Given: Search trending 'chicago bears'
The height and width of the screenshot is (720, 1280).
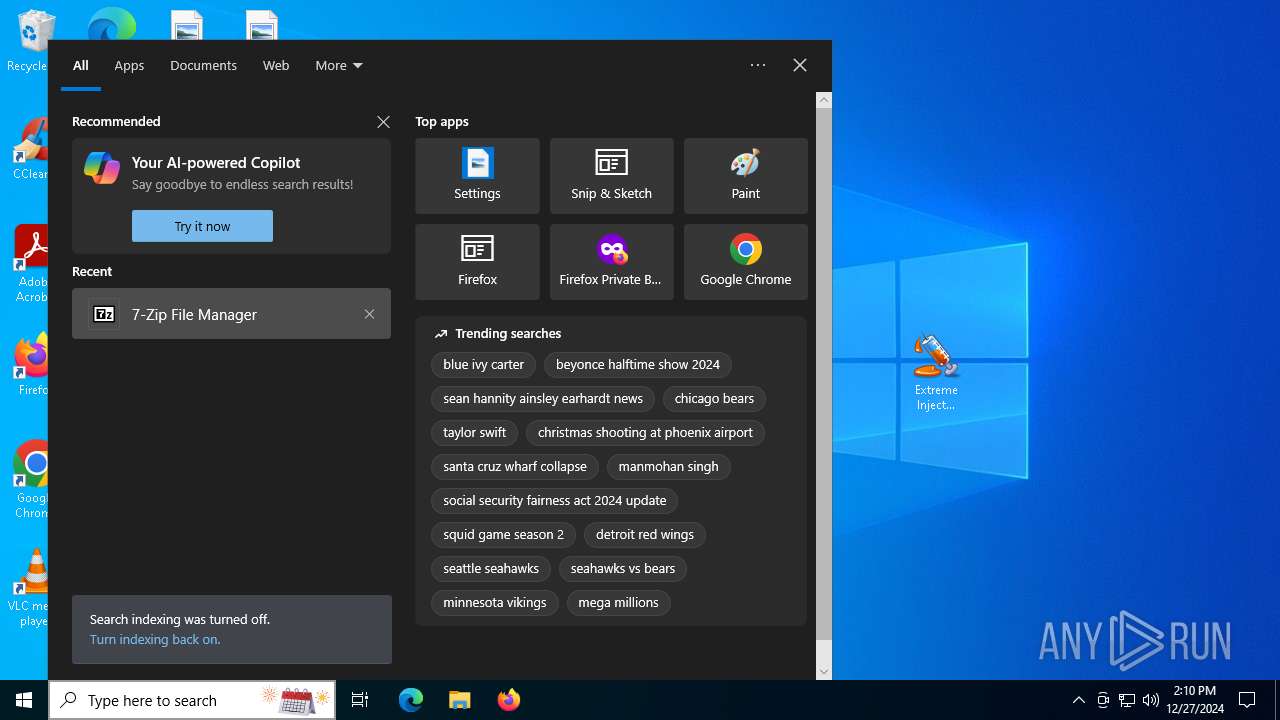Looking at the screenshot, I should (714, 399).
